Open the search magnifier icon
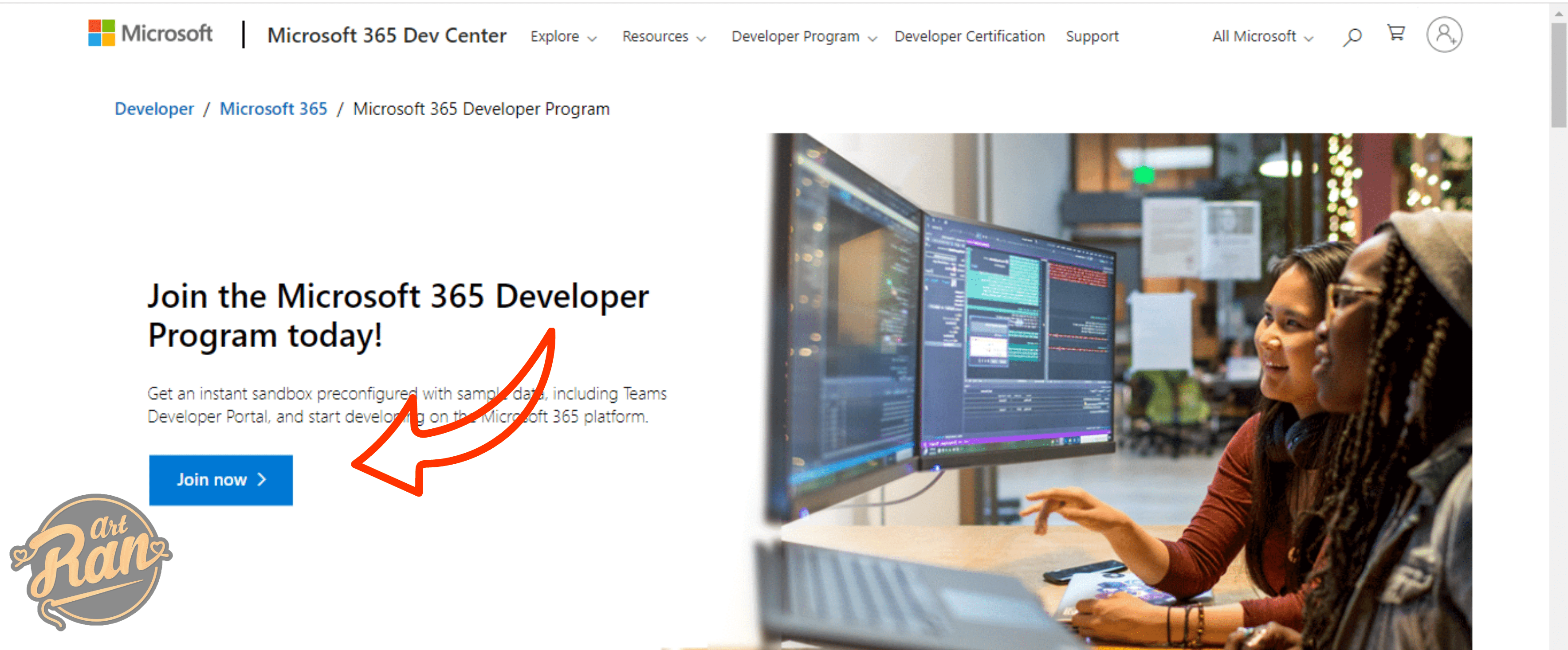1568x650 pixels. [x=1352, y=36]
